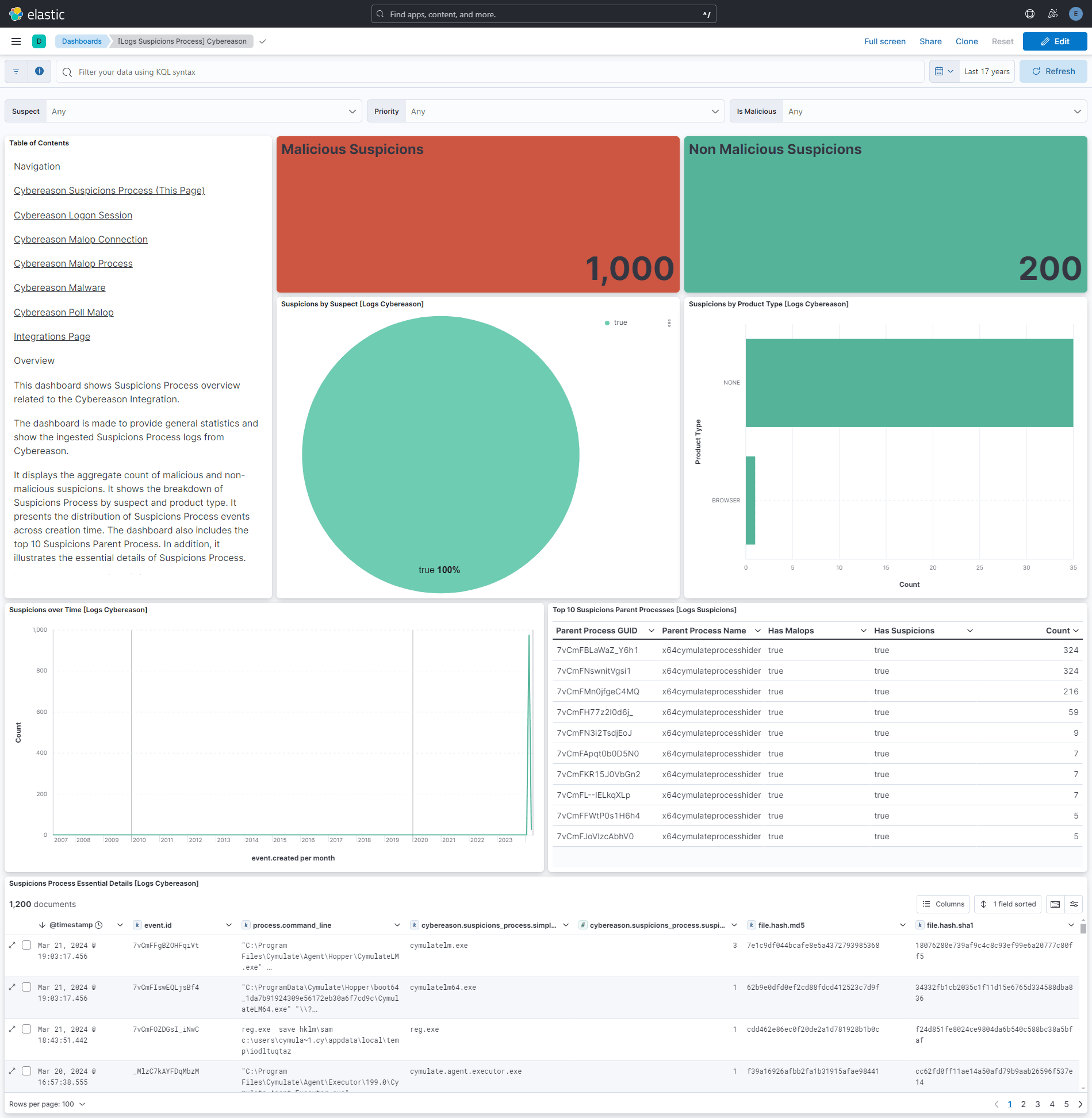
Task: Expand the file.hash.sha1 column menu
Action: point(1071,925)
